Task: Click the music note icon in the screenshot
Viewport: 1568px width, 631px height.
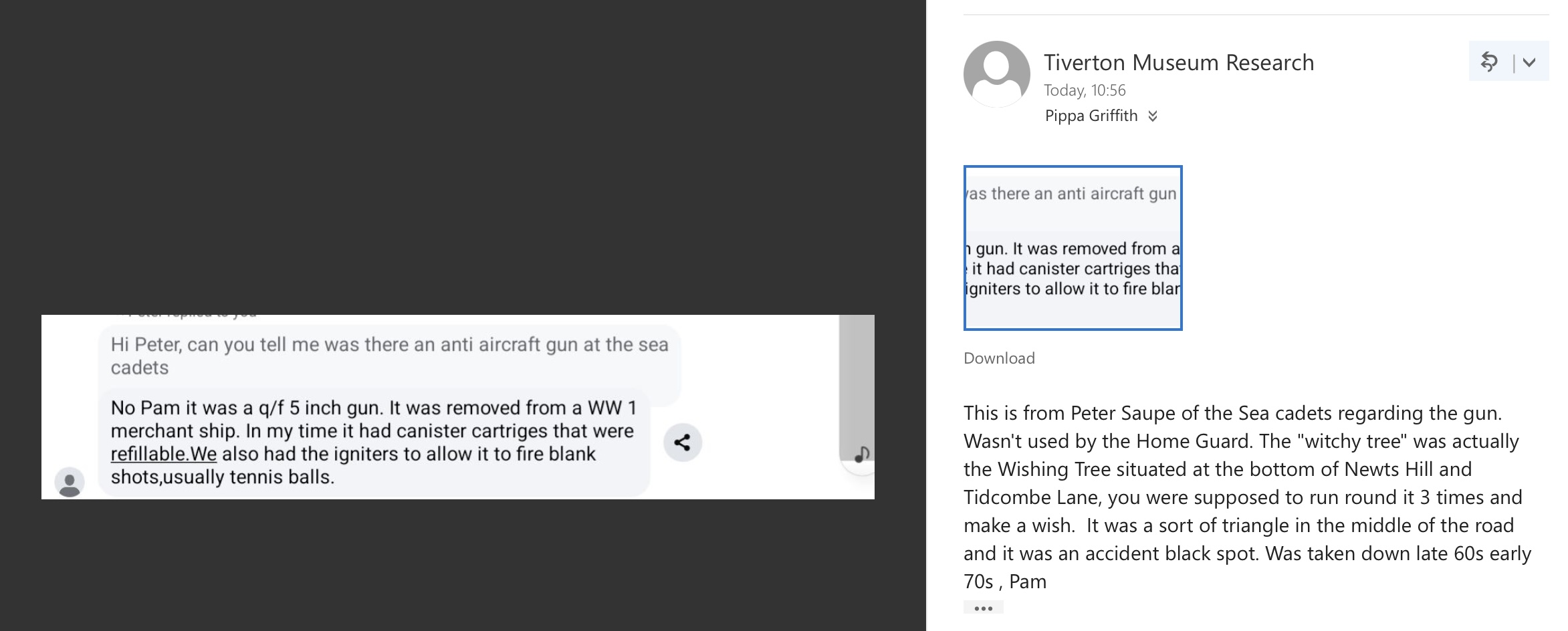Action: point(862,455)
